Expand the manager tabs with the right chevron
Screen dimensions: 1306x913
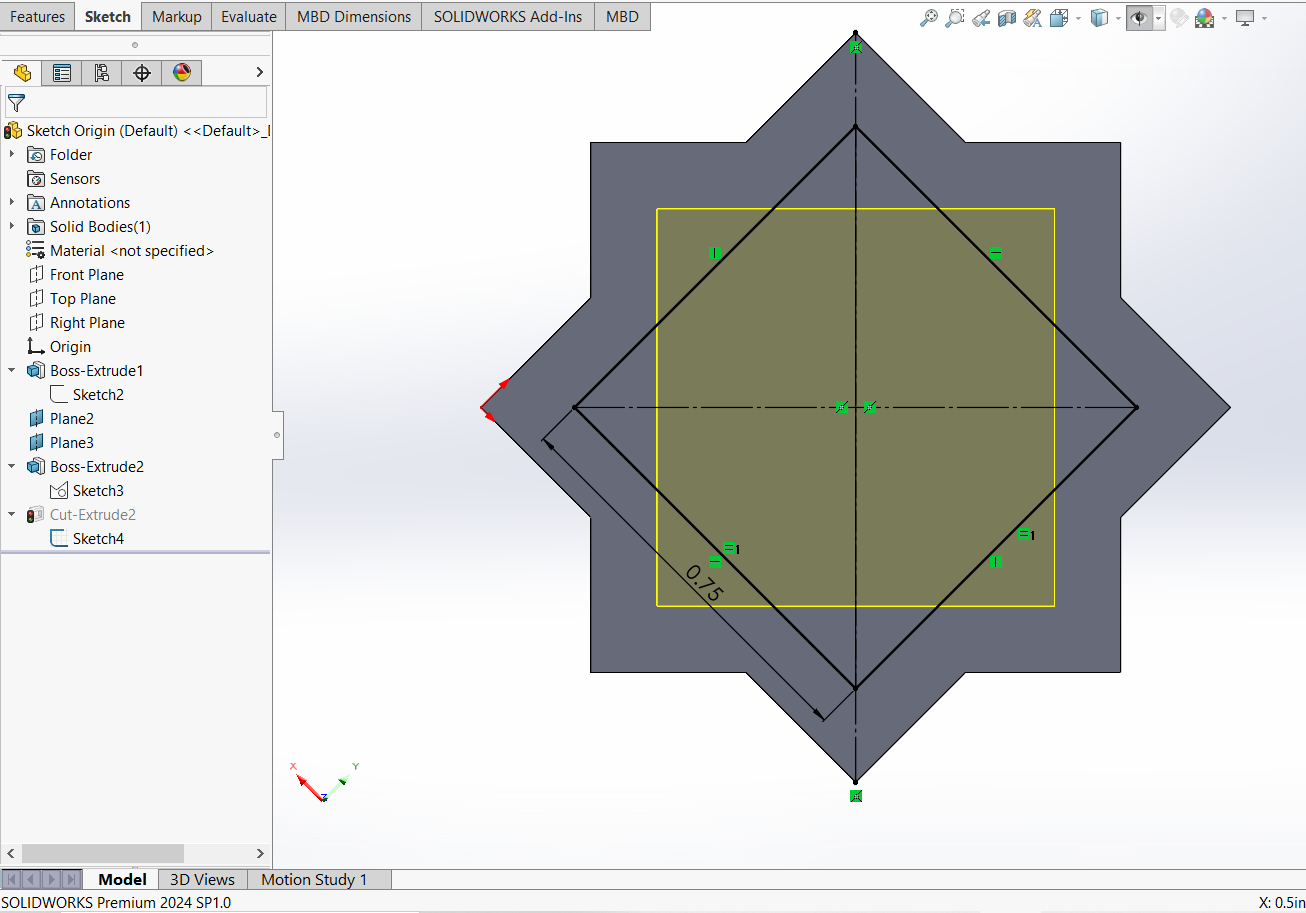[260, 72]
